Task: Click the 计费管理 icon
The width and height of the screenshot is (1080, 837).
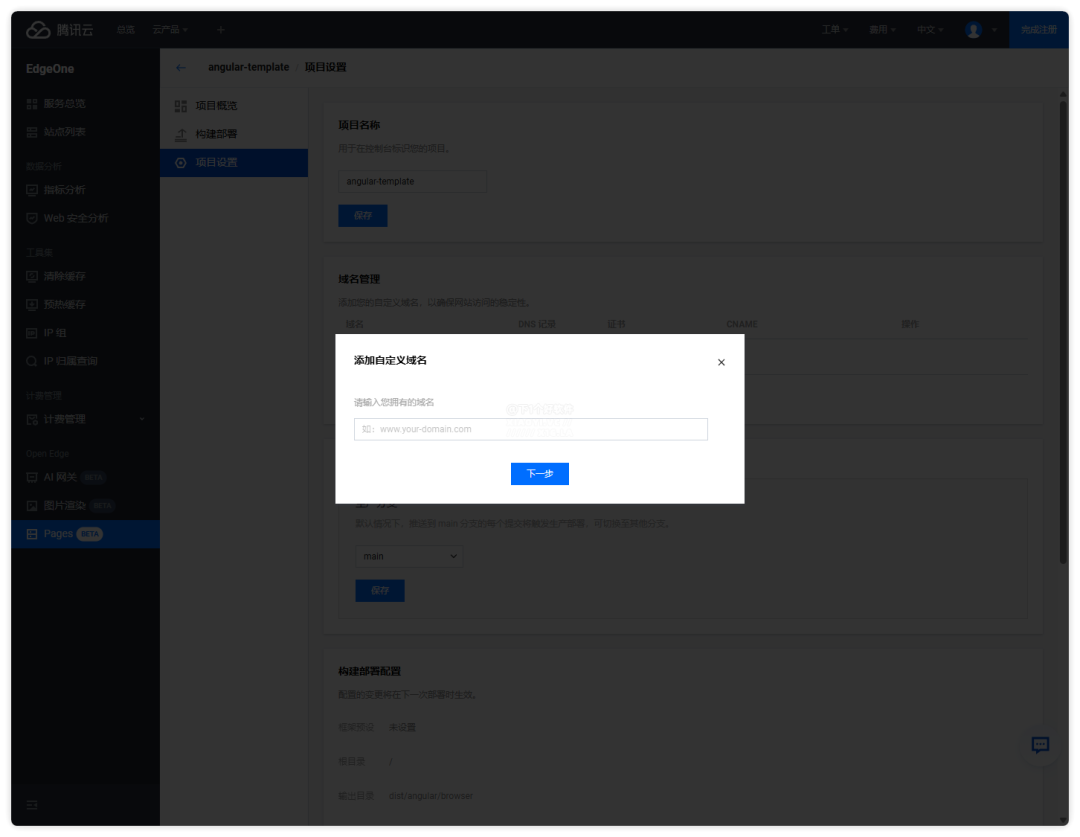Action: point(32,419)
